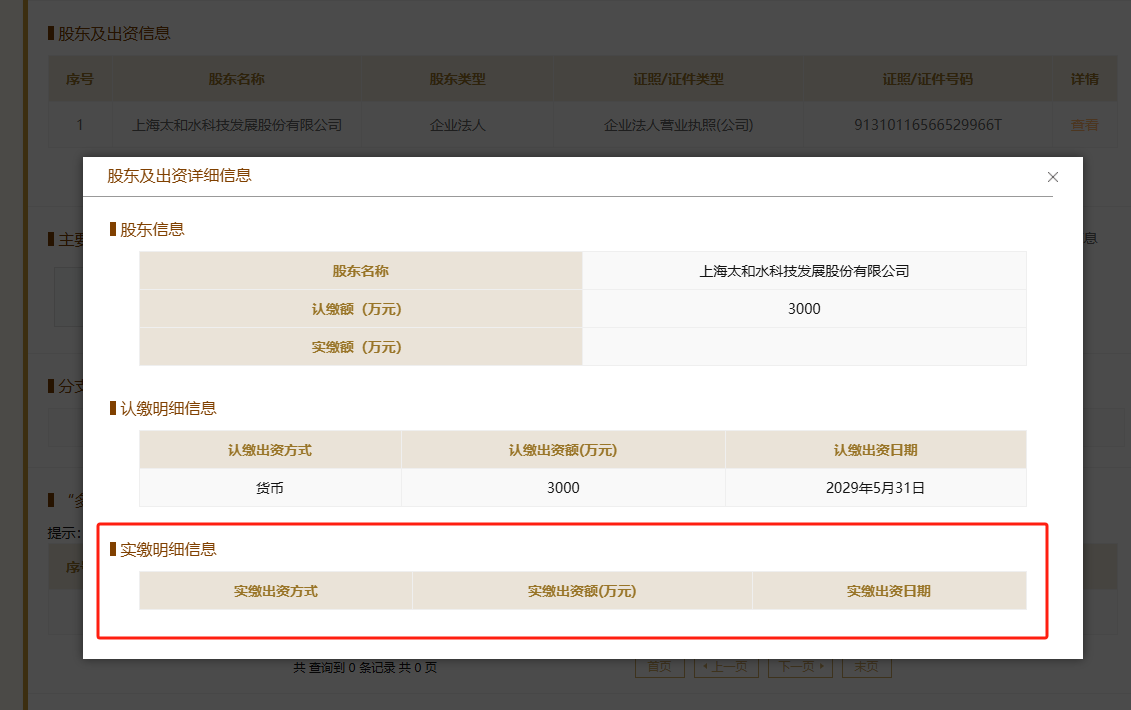Click the 股东及出资详细信息 dialog title
This screenshot has width=1131, height=710.
tap(179, 176)
